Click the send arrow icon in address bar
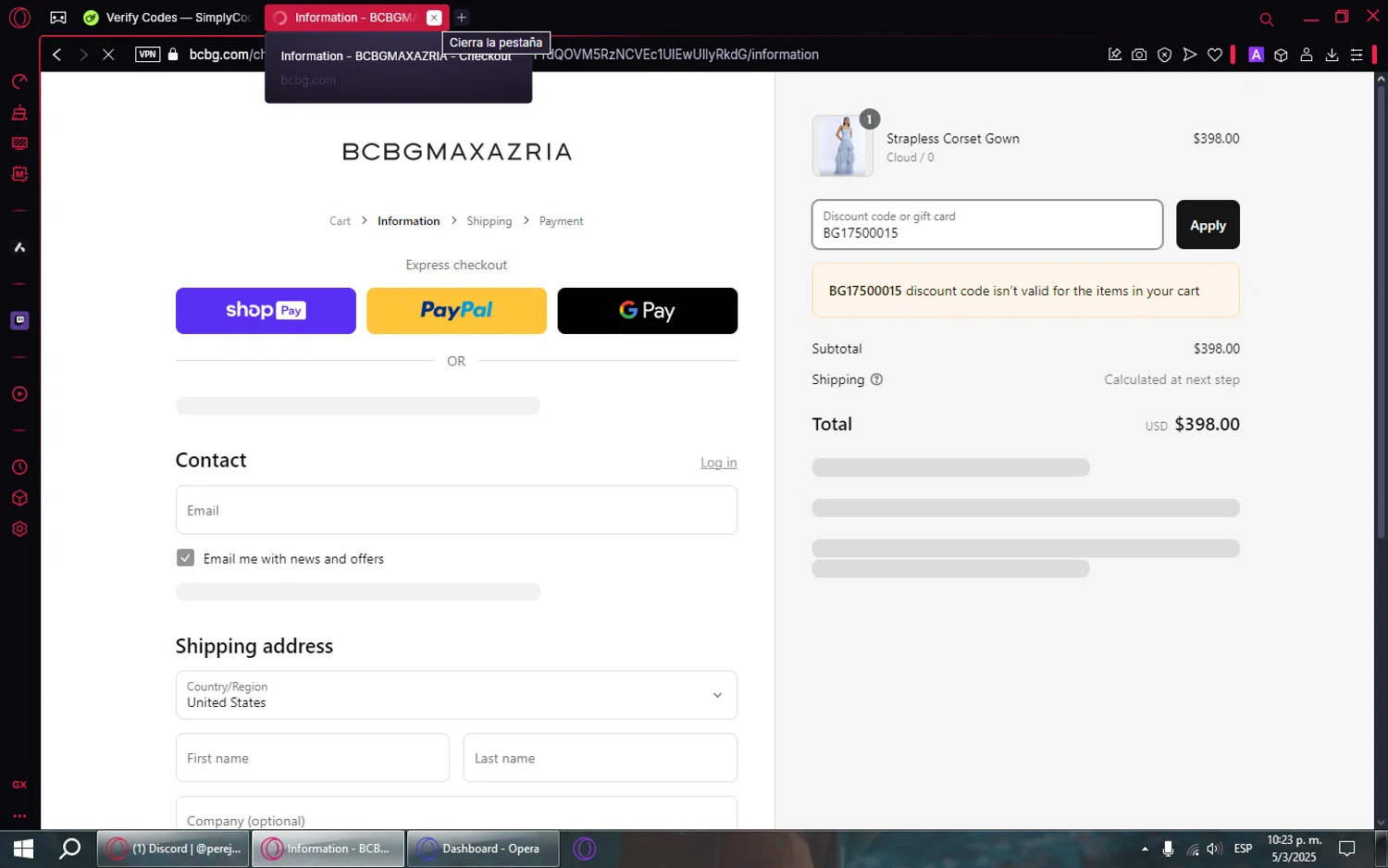 pos(1190,55)
